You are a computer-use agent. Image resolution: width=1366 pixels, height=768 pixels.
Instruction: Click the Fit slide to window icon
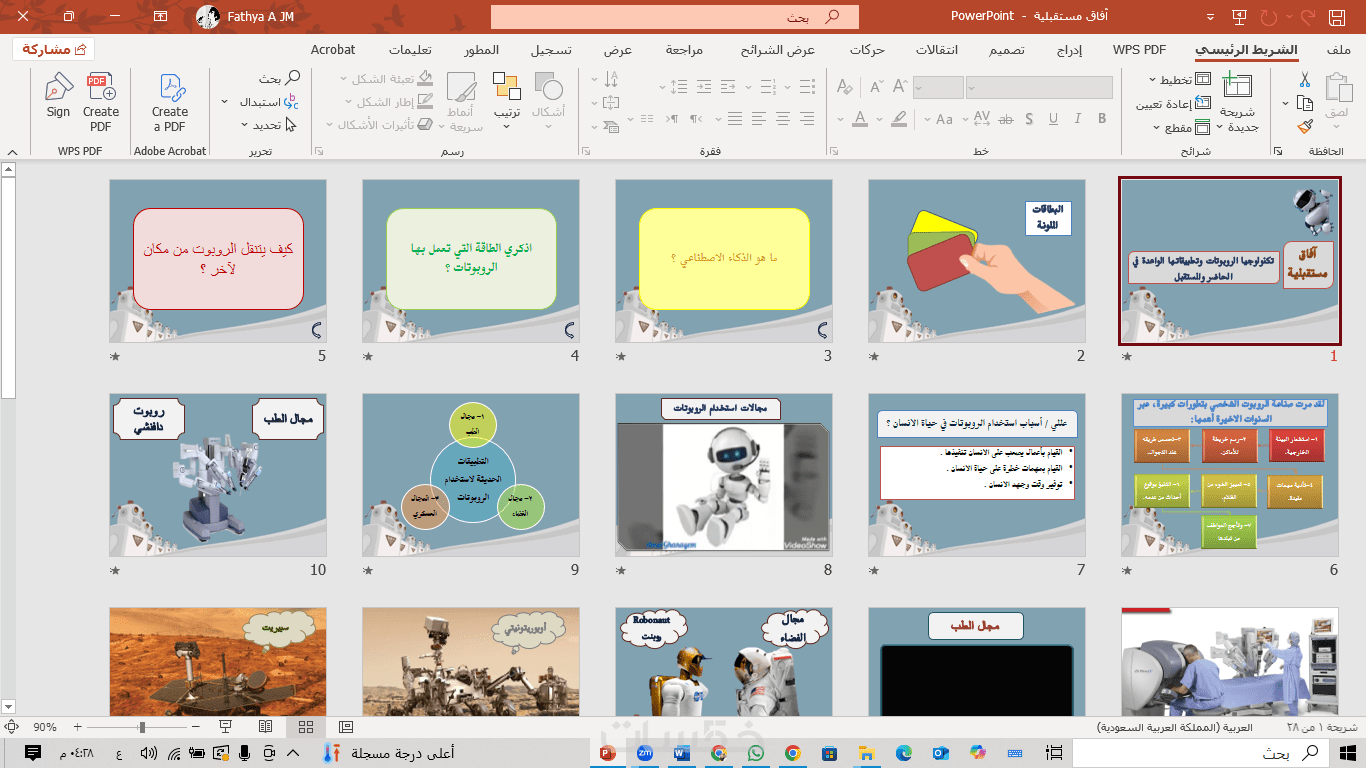(x=13, y=727)
